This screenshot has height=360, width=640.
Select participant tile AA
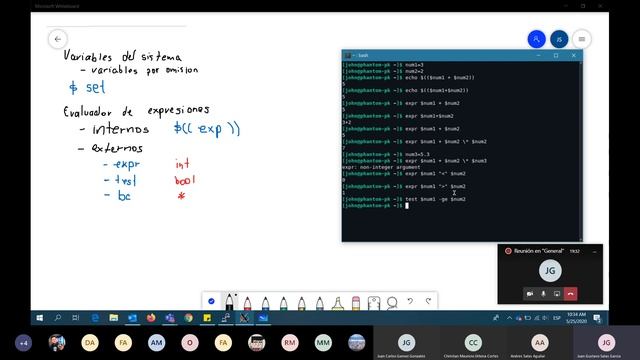pyautogui.click(x=540, y=343)
